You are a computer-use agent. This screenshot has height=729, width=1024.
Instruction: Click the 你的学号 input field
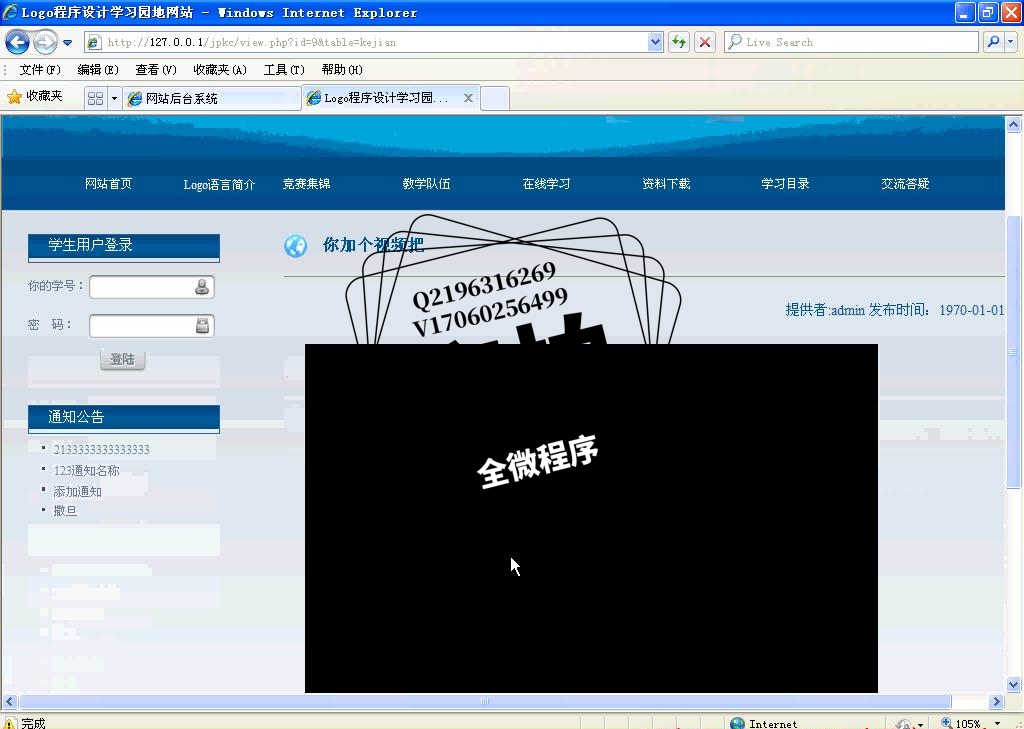pyautogui.click(x=152, y=287)
